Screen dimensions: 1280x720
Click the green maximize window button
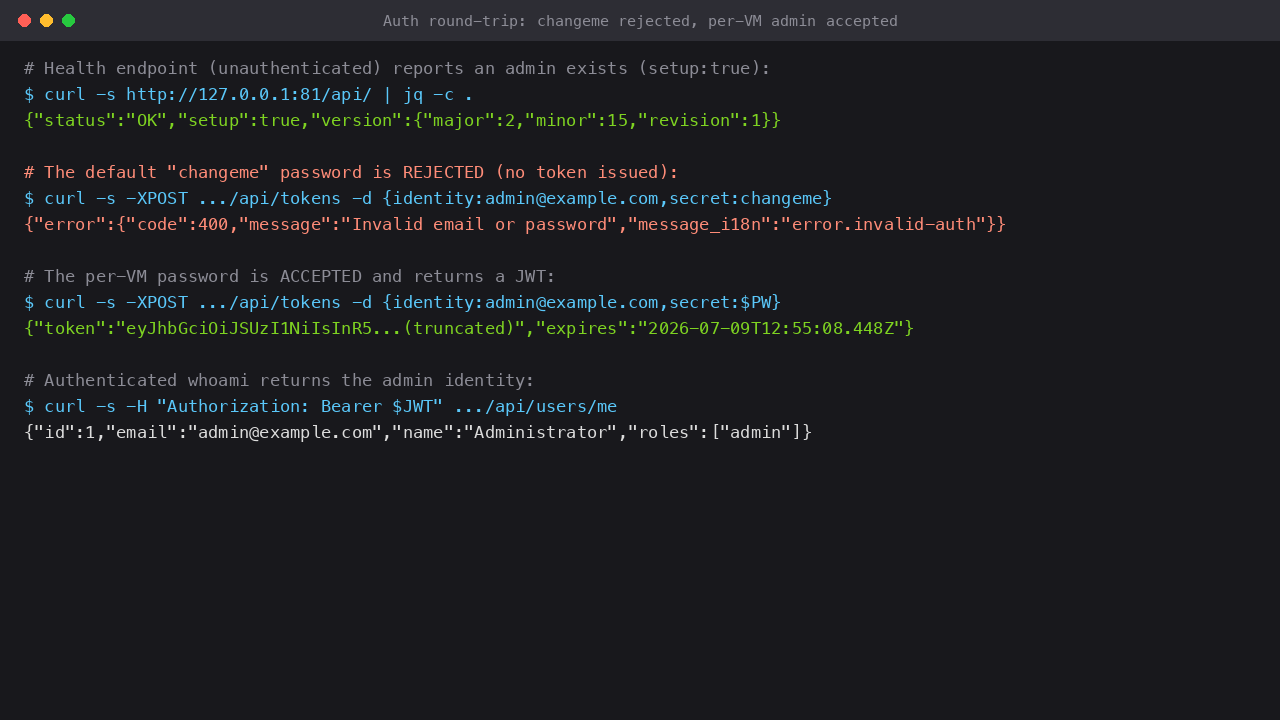pos(68,20)
